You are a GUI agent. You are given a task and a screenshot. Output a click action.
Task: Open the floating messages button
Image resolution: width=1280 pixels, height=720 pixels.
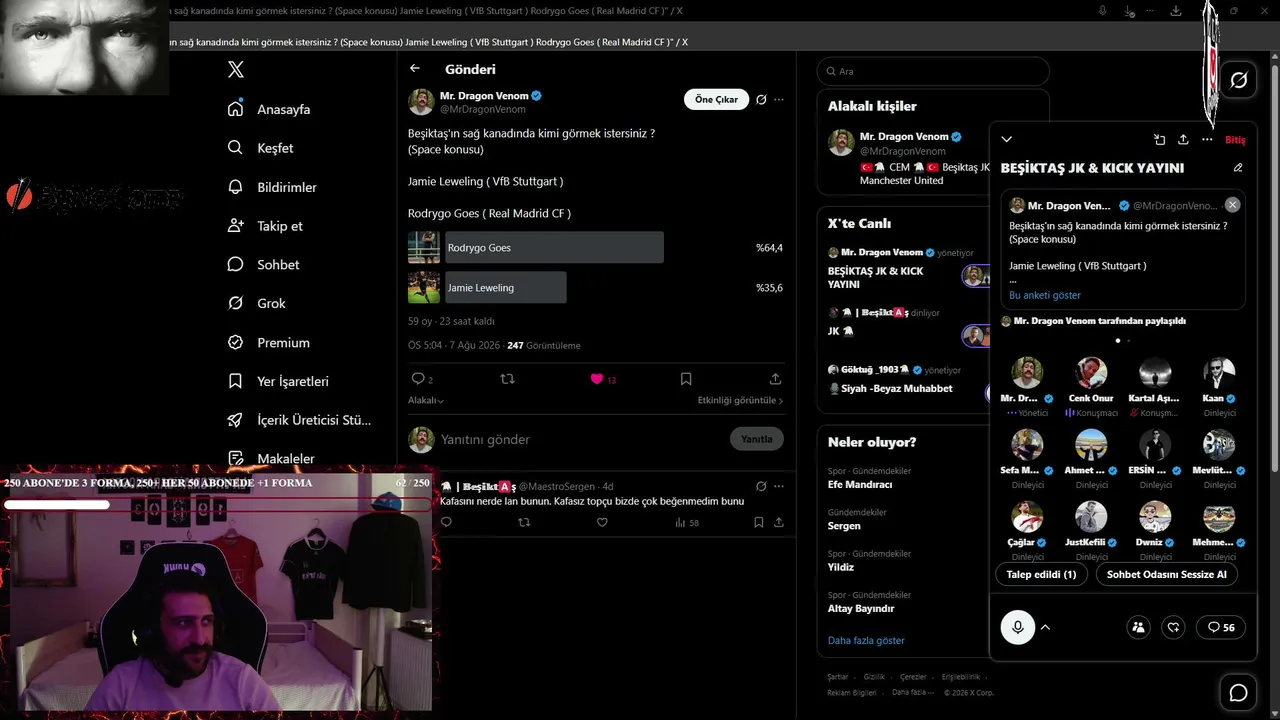1238,693
